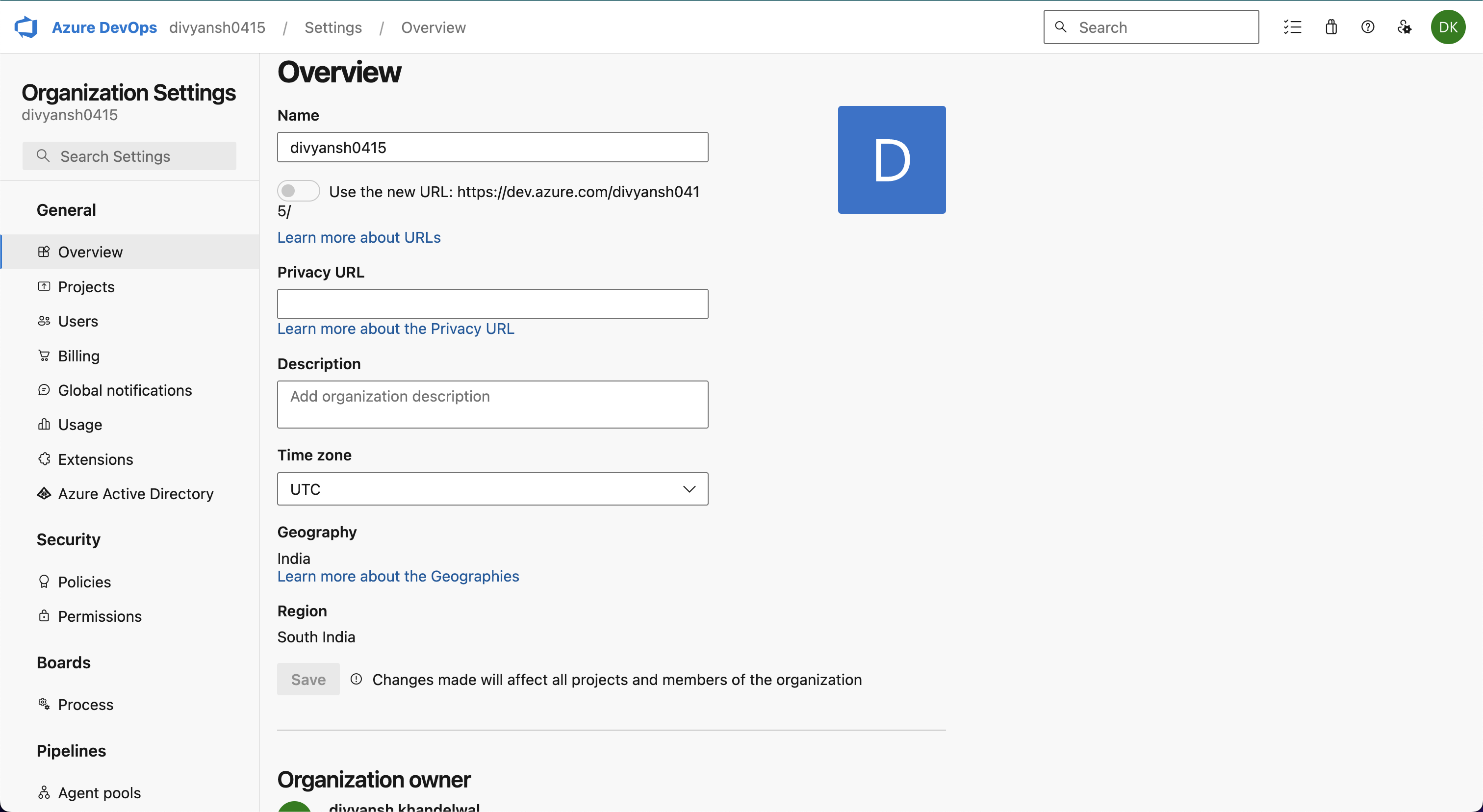Click the Extensions puzzle icon

click(x=44, y=459)
